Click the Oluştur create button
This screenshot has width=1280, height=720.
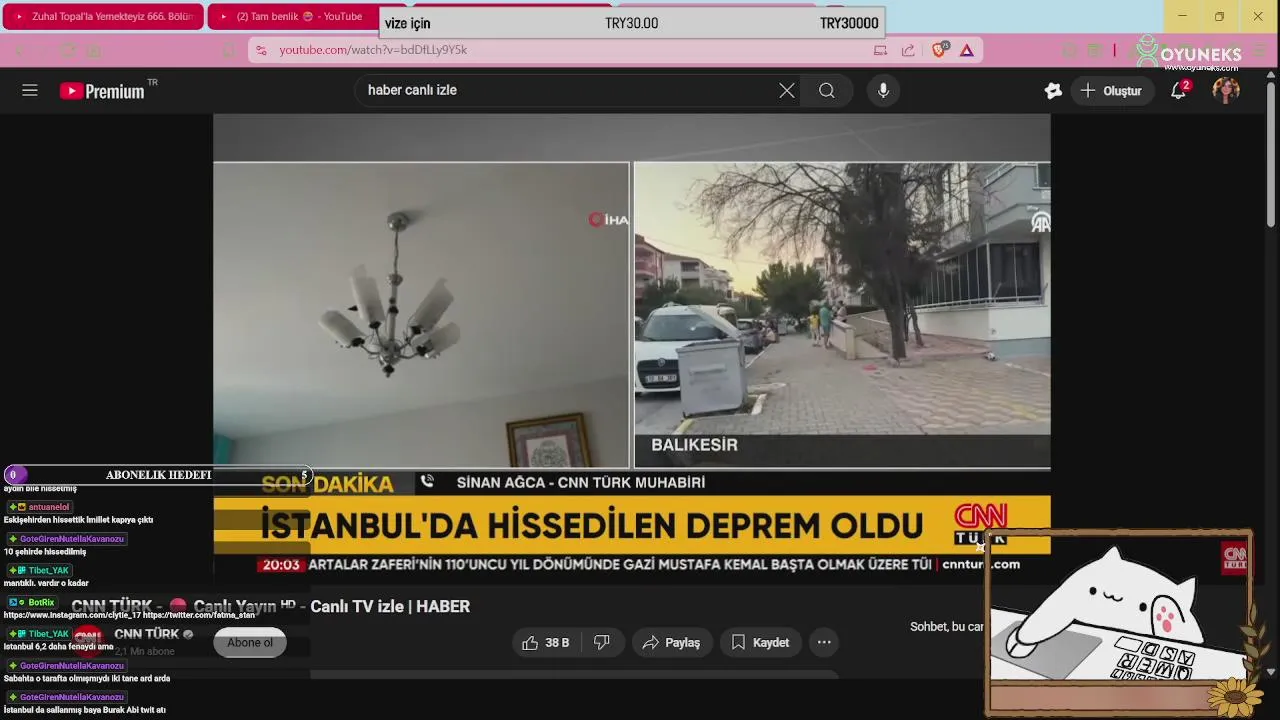[1111, 91]
